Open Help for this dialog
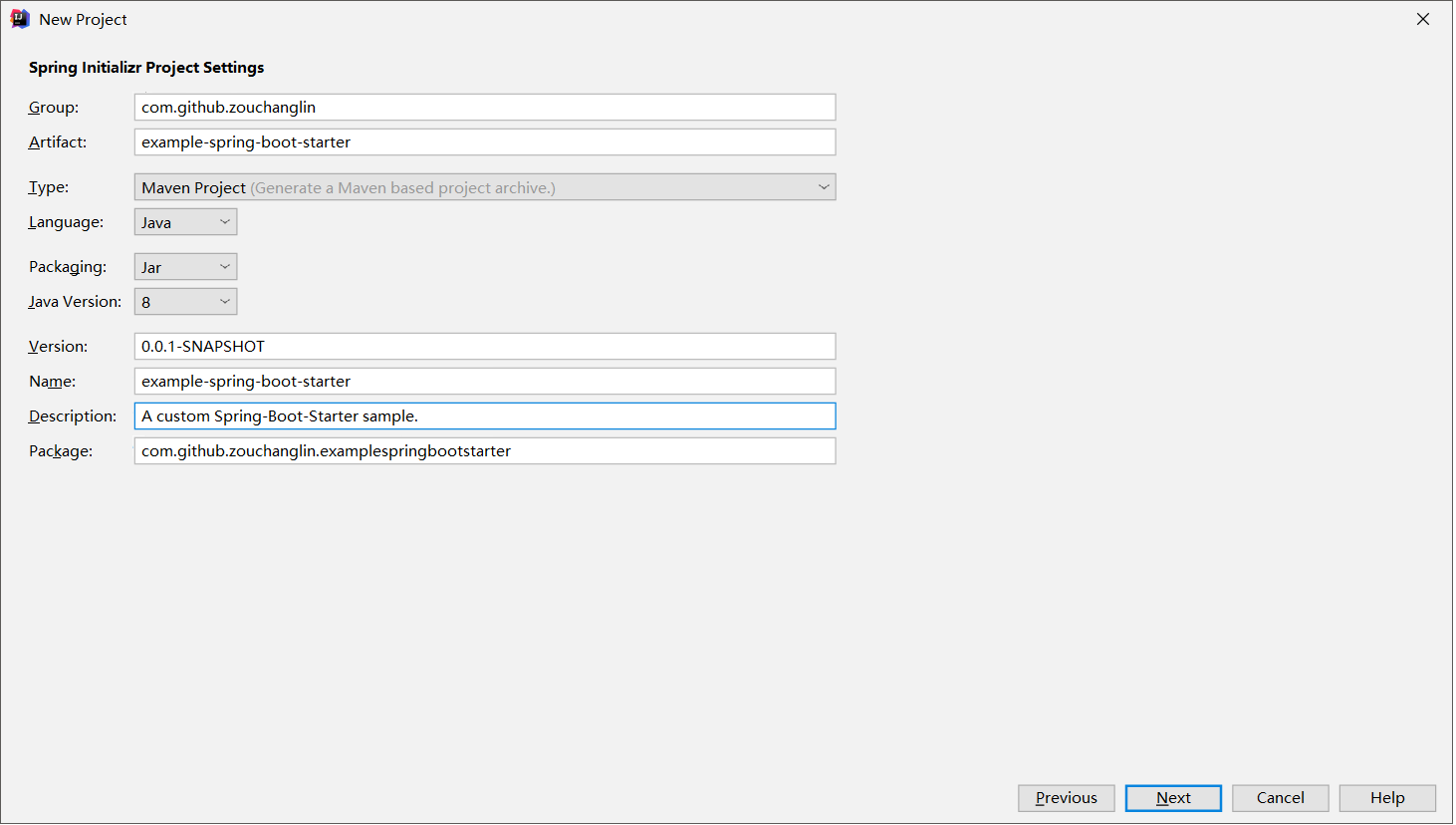Viewport: 1456px width, 825px height. coord(1386,798)
